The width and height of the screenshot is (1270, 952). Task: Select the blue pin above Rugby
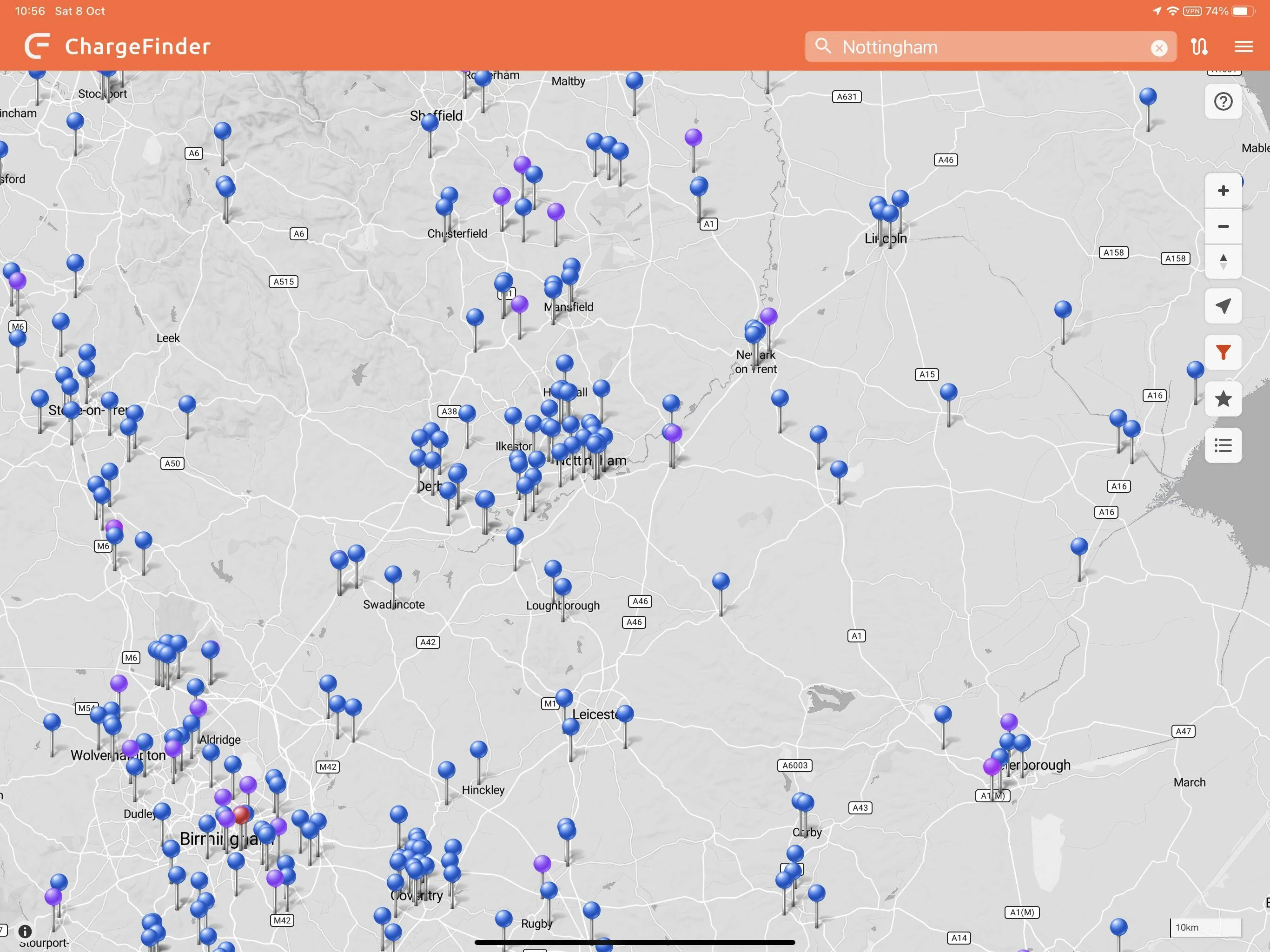549,890
